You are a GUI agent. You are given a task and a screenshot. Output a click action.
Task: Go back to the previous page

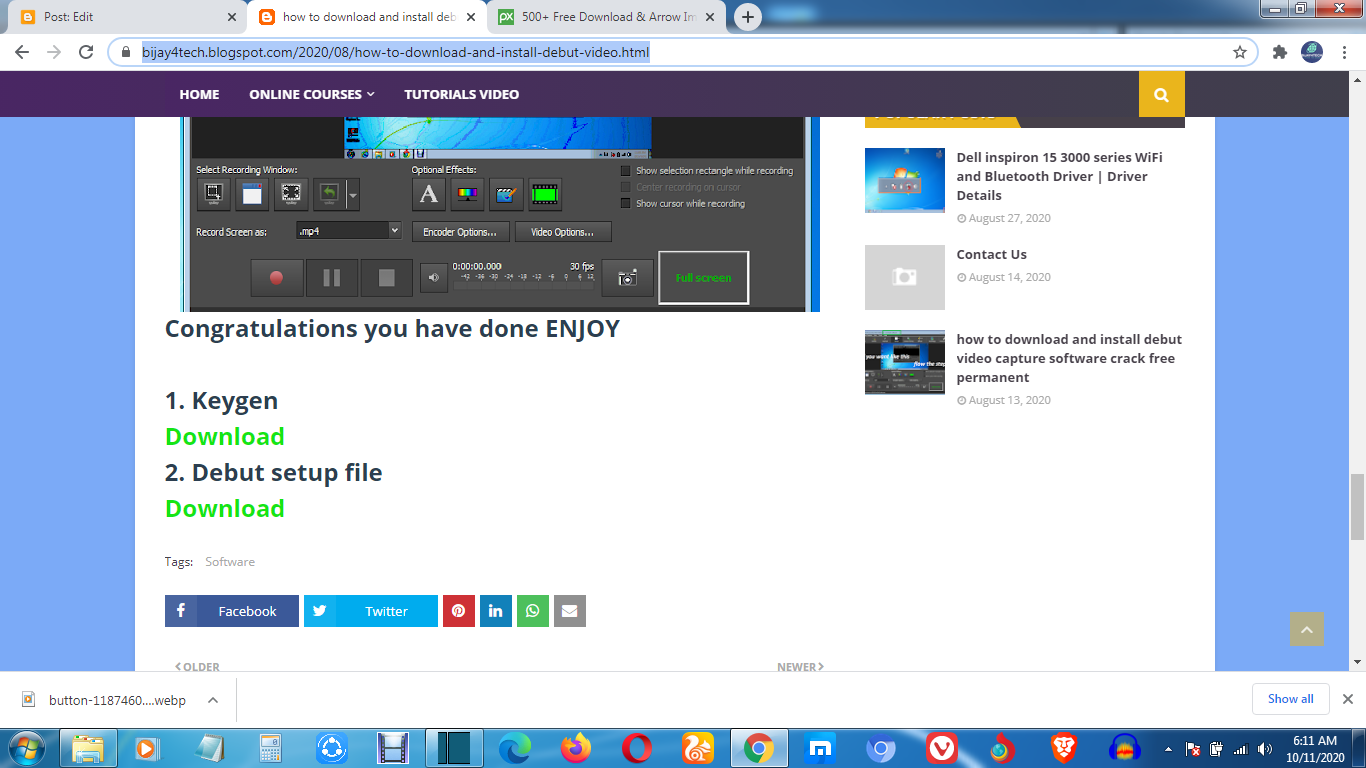(x=22, y=52)
